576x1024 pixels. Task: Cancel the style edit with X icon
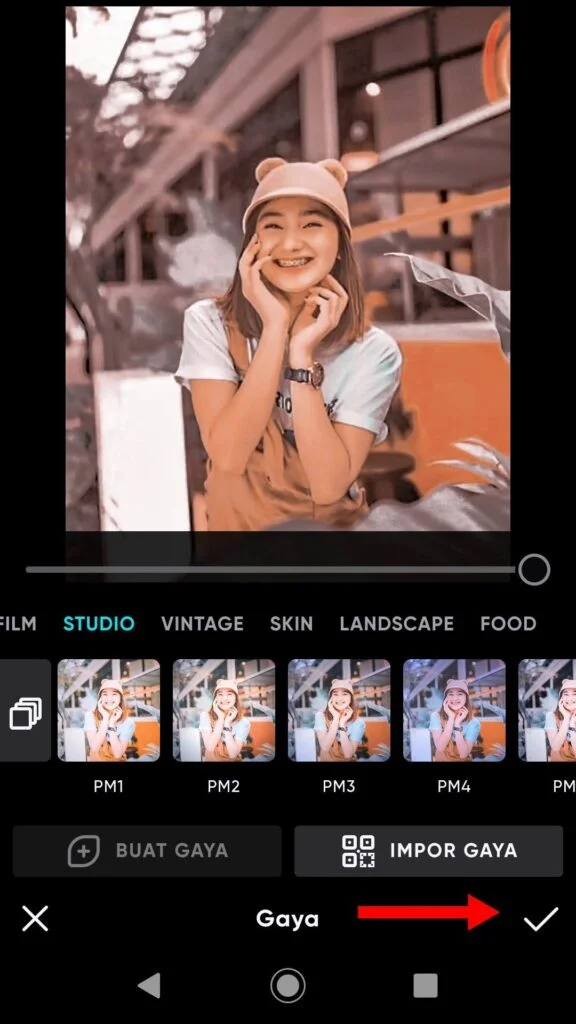tap(35, 918)
